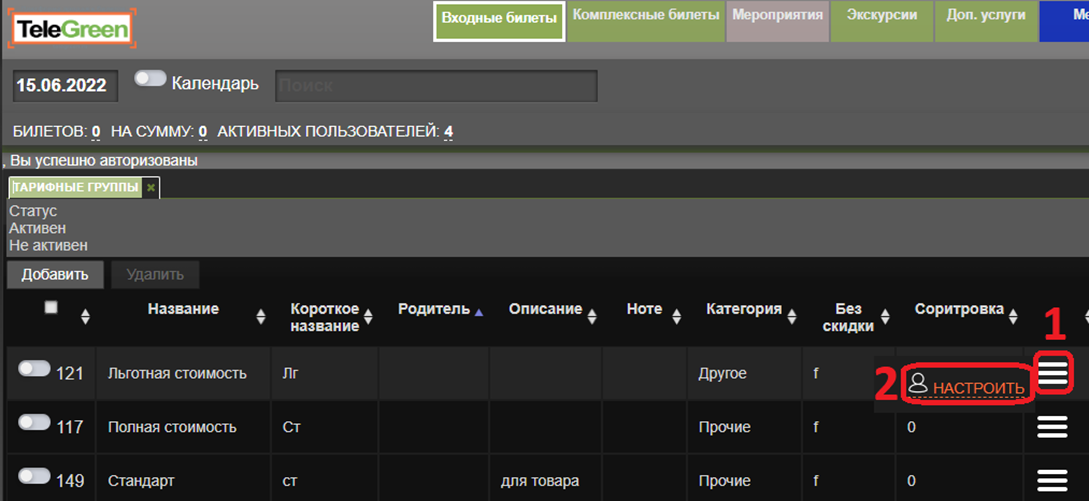Open the Мероприятия tab
Viewport: 1089px width, 501px height.
click(777, 17)
